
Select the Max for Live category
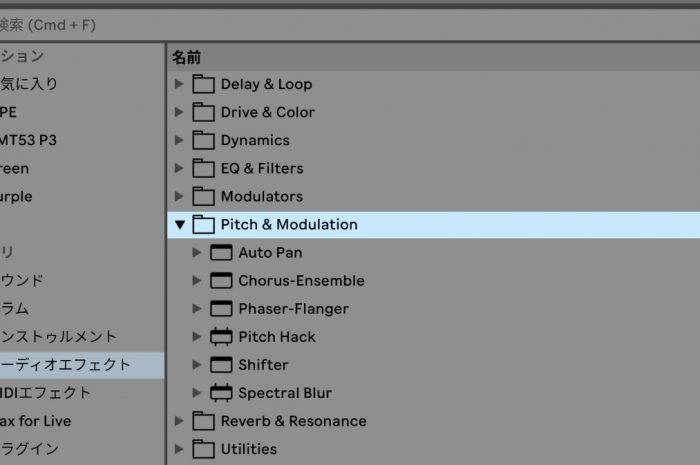coord(36,421)
